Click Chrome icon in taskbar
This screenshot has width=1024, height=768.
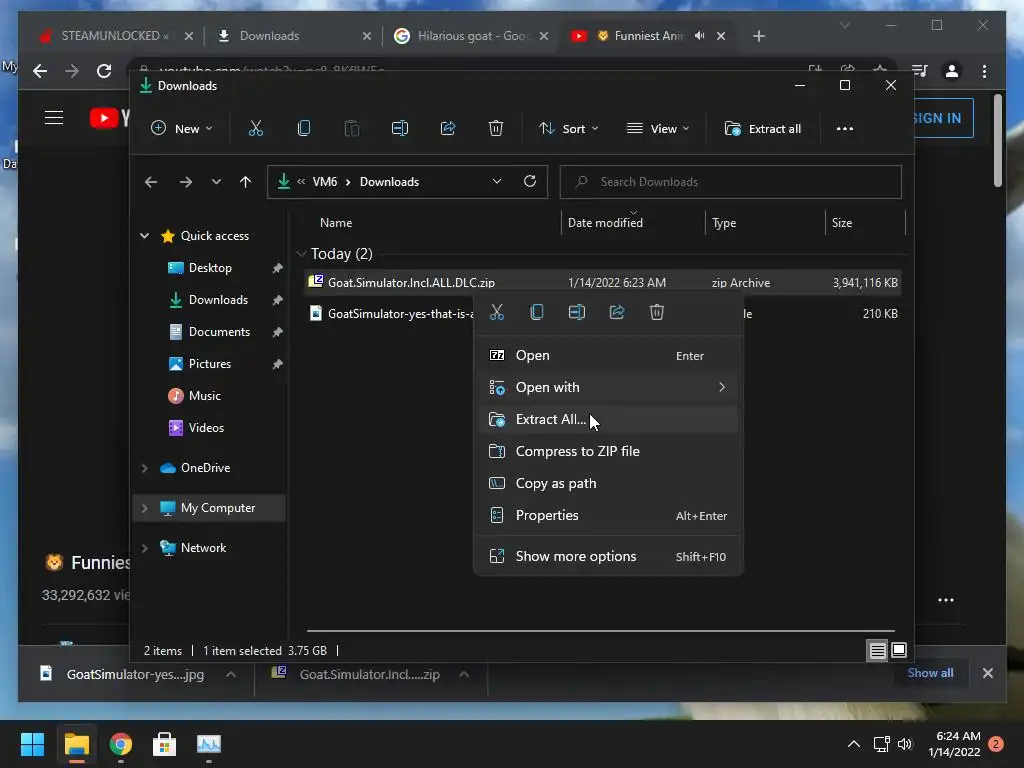pos(121,744)
